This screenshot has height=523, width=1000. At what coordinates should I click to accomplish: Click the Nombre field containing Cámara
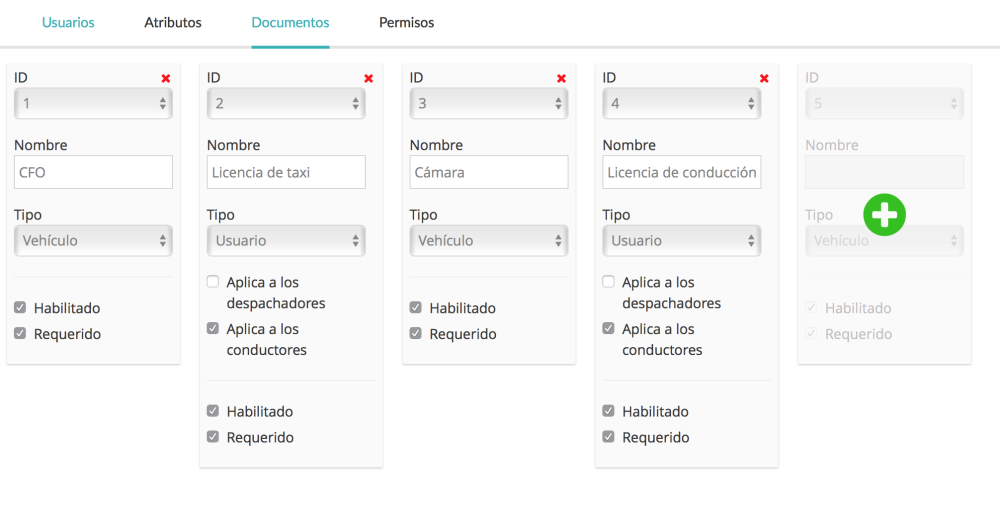coord(489,172)
